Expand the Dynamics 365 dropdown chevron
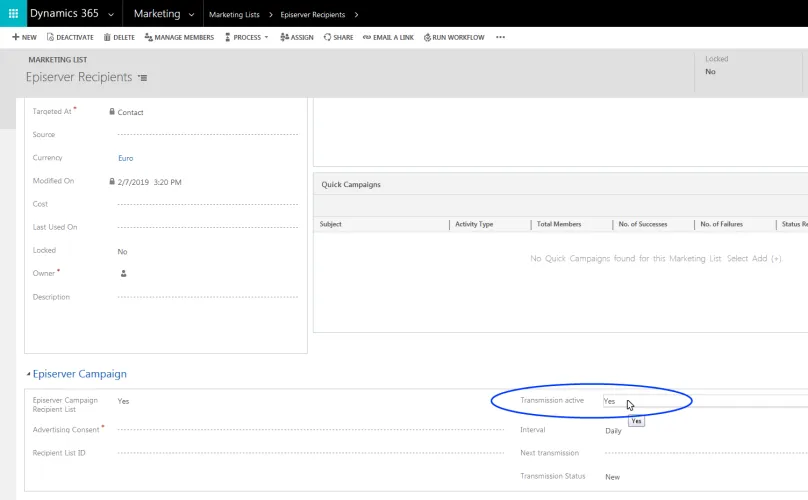This screenshot has width=808, height=500. (111, 15)
